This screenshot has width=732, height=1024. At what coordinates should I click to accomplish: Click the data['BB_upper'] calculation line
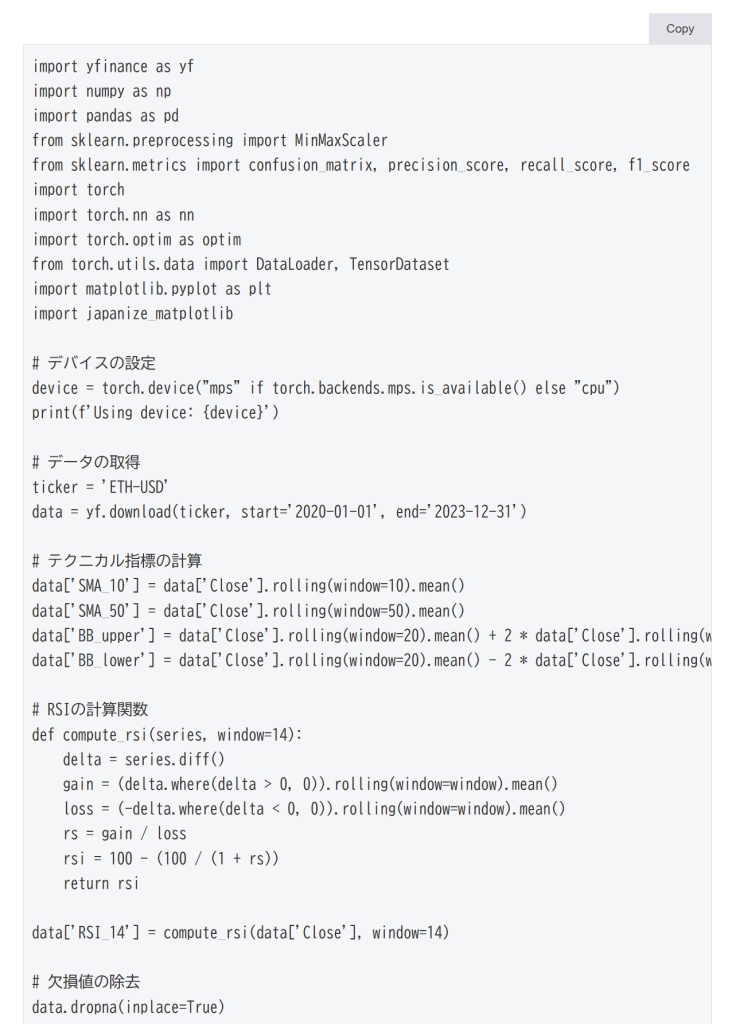(x=370, y=635)
